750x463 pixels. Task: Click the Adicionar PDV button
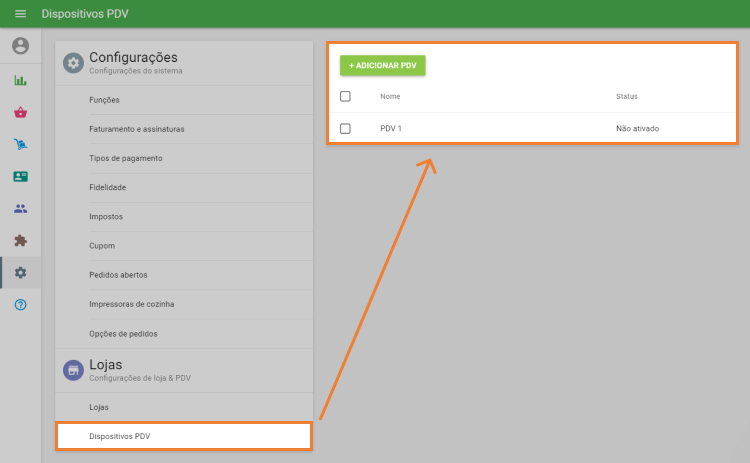click(383, 65)
